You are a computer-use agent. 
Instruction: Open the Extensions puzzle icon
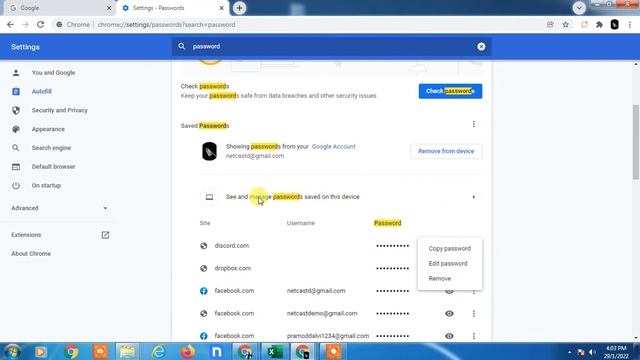pos(599,24)
